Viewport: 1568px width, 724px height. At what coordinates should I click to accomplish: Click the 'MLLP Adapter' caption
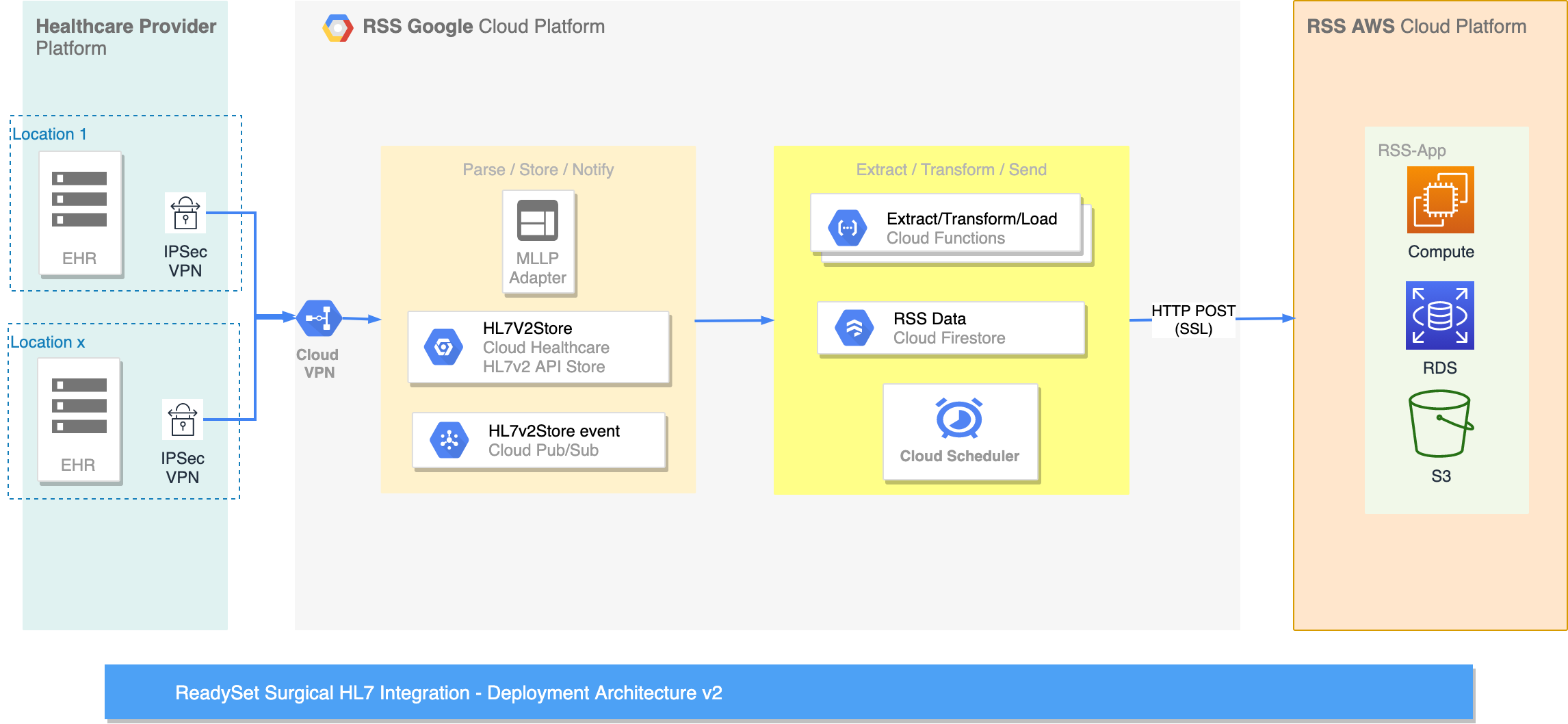(x=538, y=268)
